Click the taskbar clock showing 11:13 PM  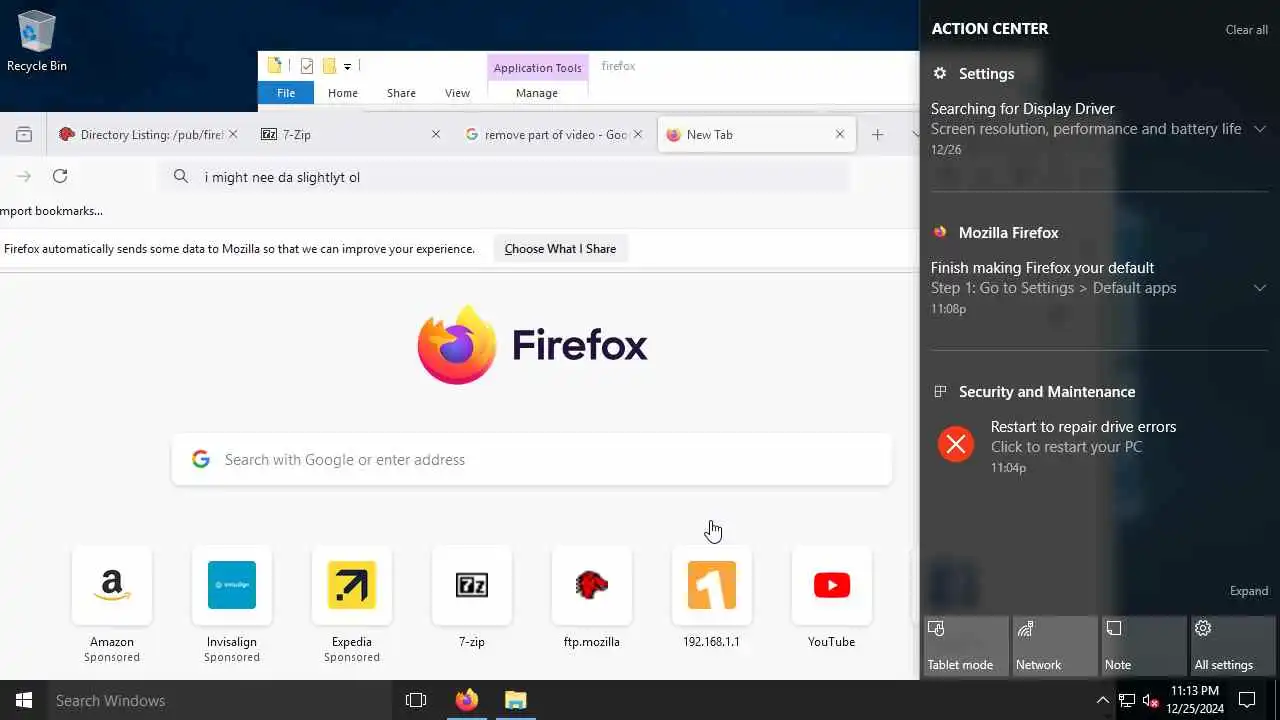[x=1194, y=700]
